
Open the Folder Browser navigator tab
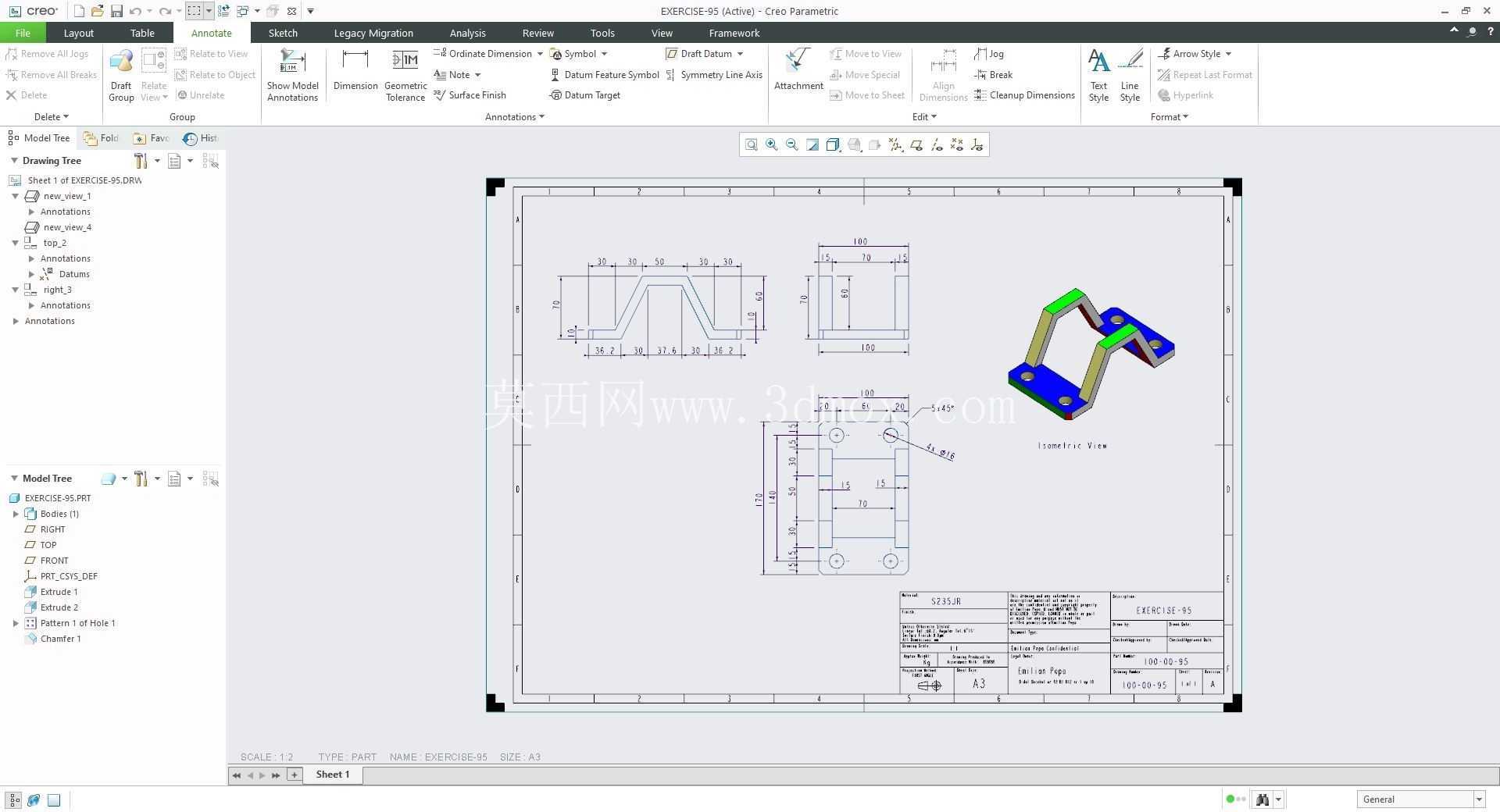pos(102,138)
